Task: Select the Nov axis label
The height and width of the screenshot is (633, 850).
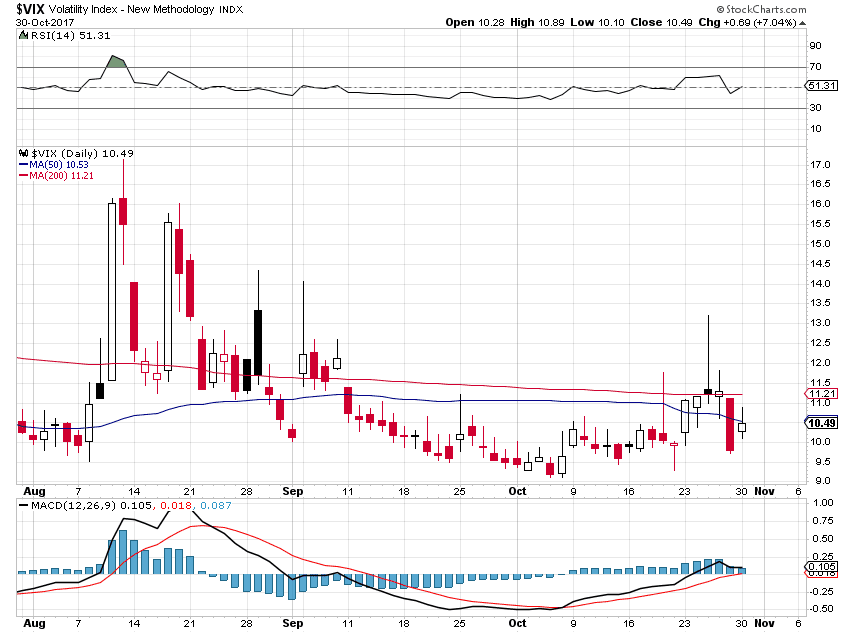Action: click(766, 491)
